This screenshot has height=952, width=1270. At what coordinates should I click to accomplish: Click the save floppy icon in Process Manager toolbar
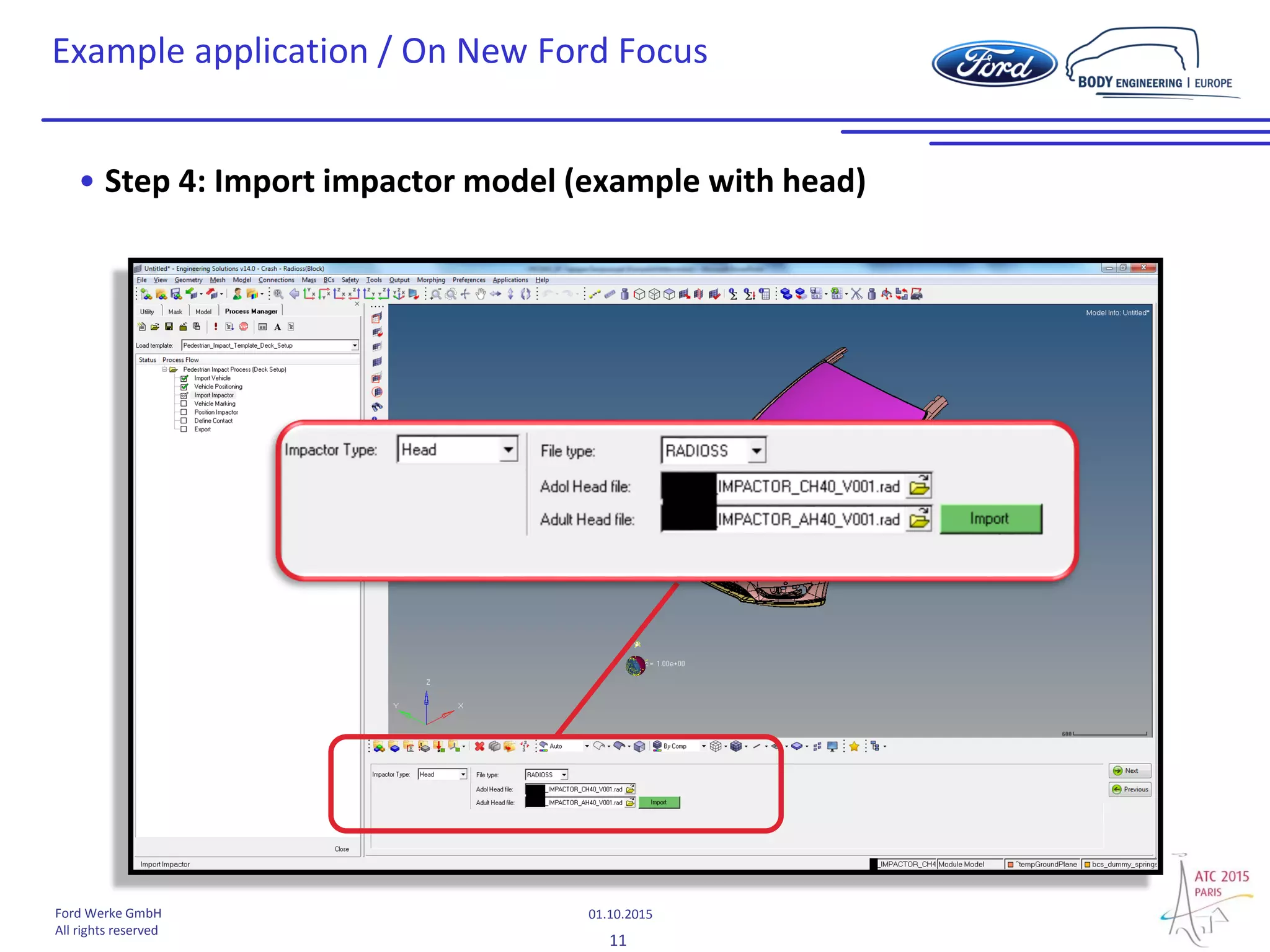click(x=169, y=327)
